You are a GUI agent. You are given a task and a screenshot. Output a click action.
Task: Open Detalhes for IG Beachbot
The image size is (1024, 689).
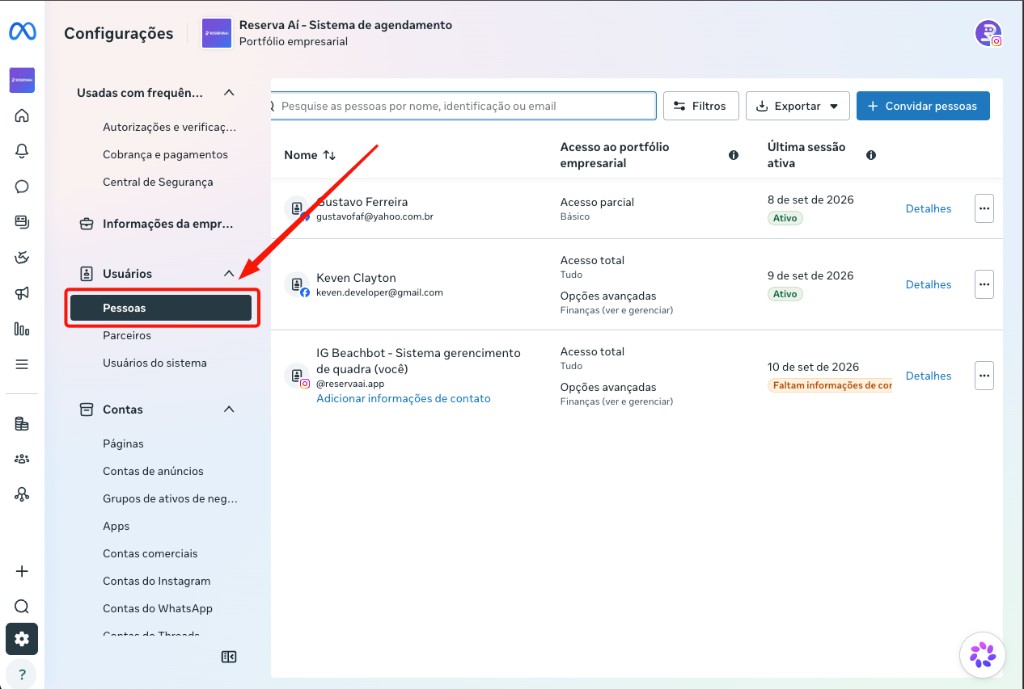pos(928,376)
